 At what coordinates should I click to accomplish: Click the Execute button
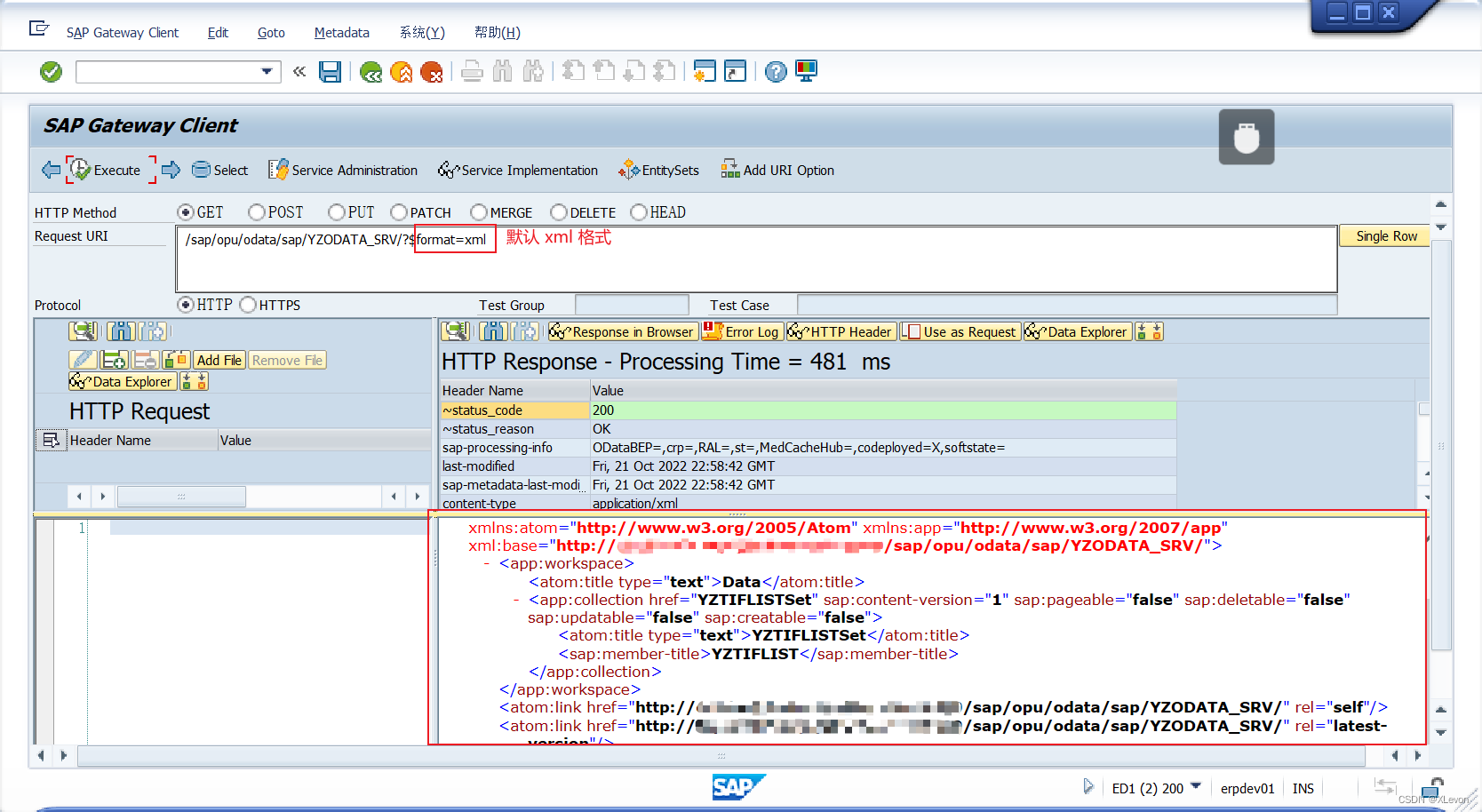coord(106,170)
